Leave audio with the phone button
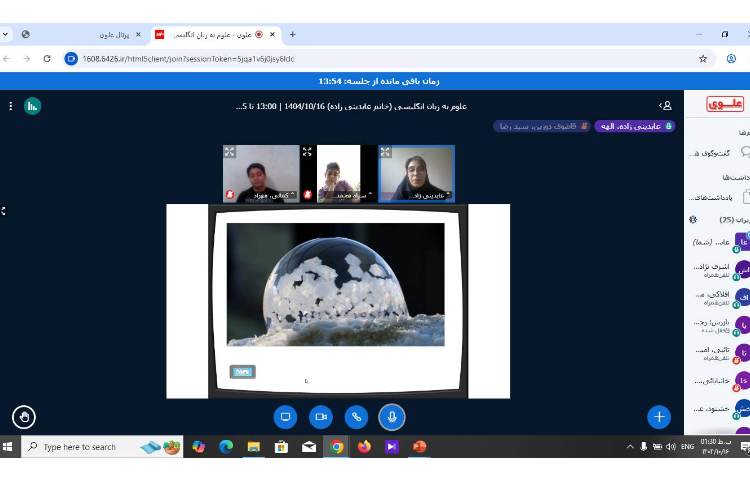 (x=356, y=416)
